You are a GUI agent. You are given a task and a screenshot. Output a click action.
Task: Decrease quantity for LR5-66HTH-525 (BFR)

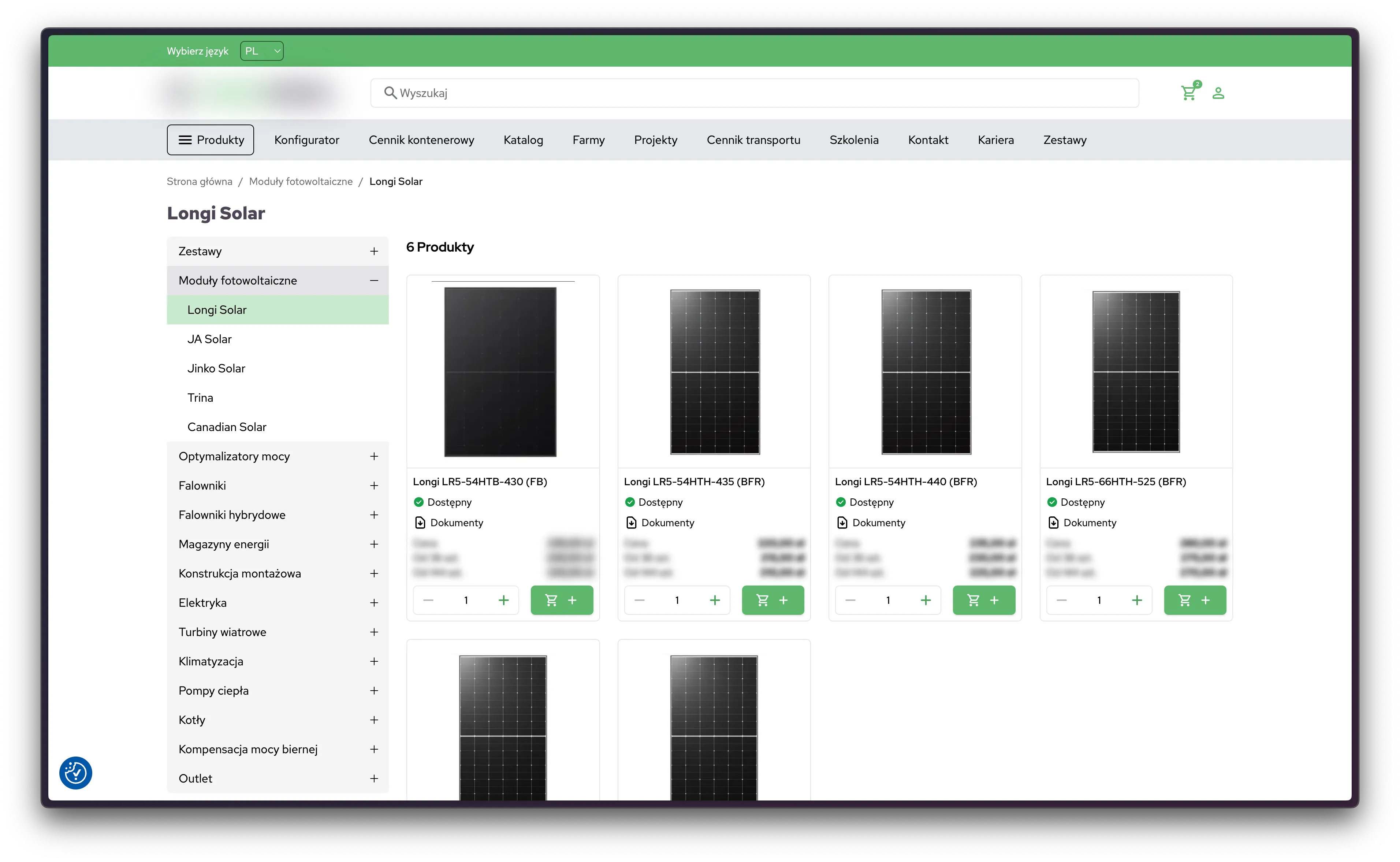(1062, 600)
